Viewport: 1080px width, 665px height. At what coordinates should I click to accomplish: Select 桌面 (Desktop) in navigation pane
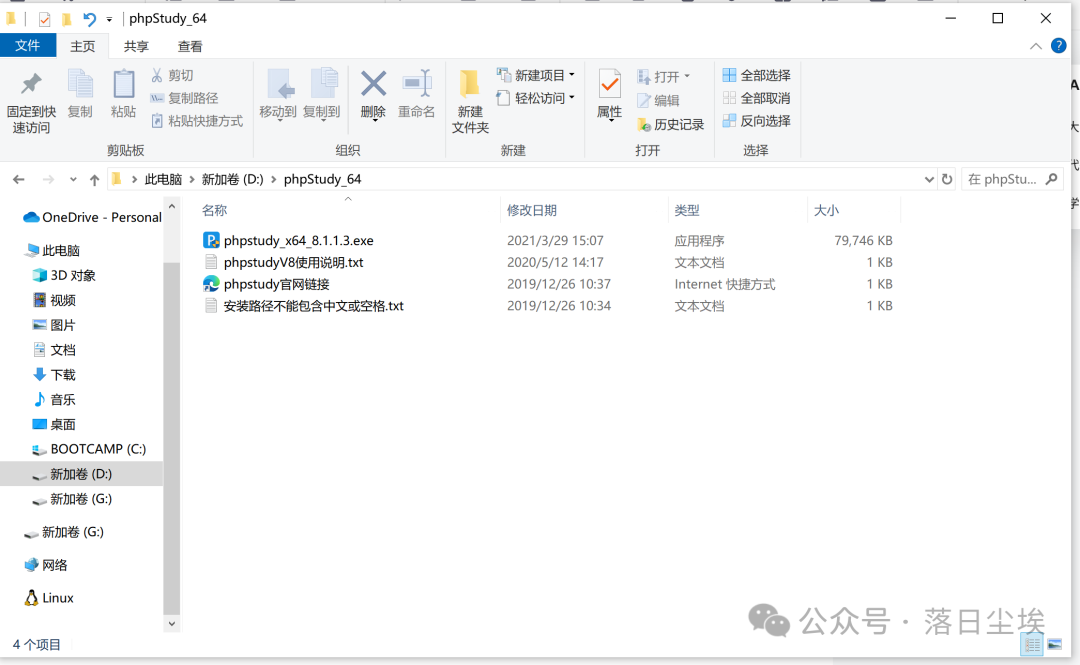[54, 424]
